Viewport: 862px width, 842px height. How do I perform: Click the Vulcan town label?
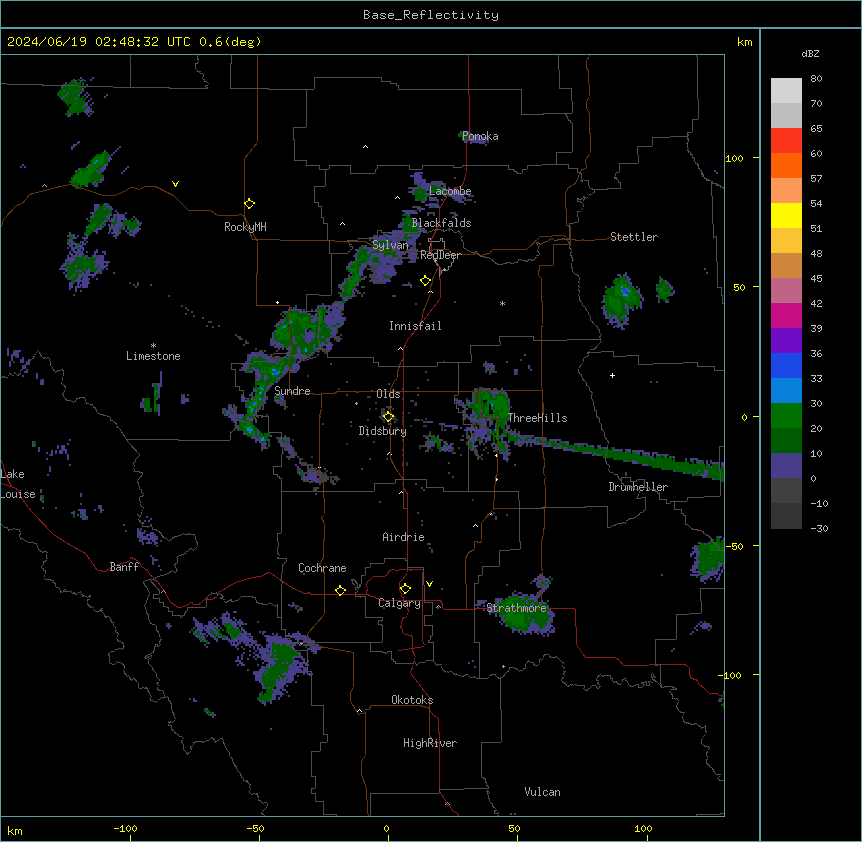tap(543, 792)
